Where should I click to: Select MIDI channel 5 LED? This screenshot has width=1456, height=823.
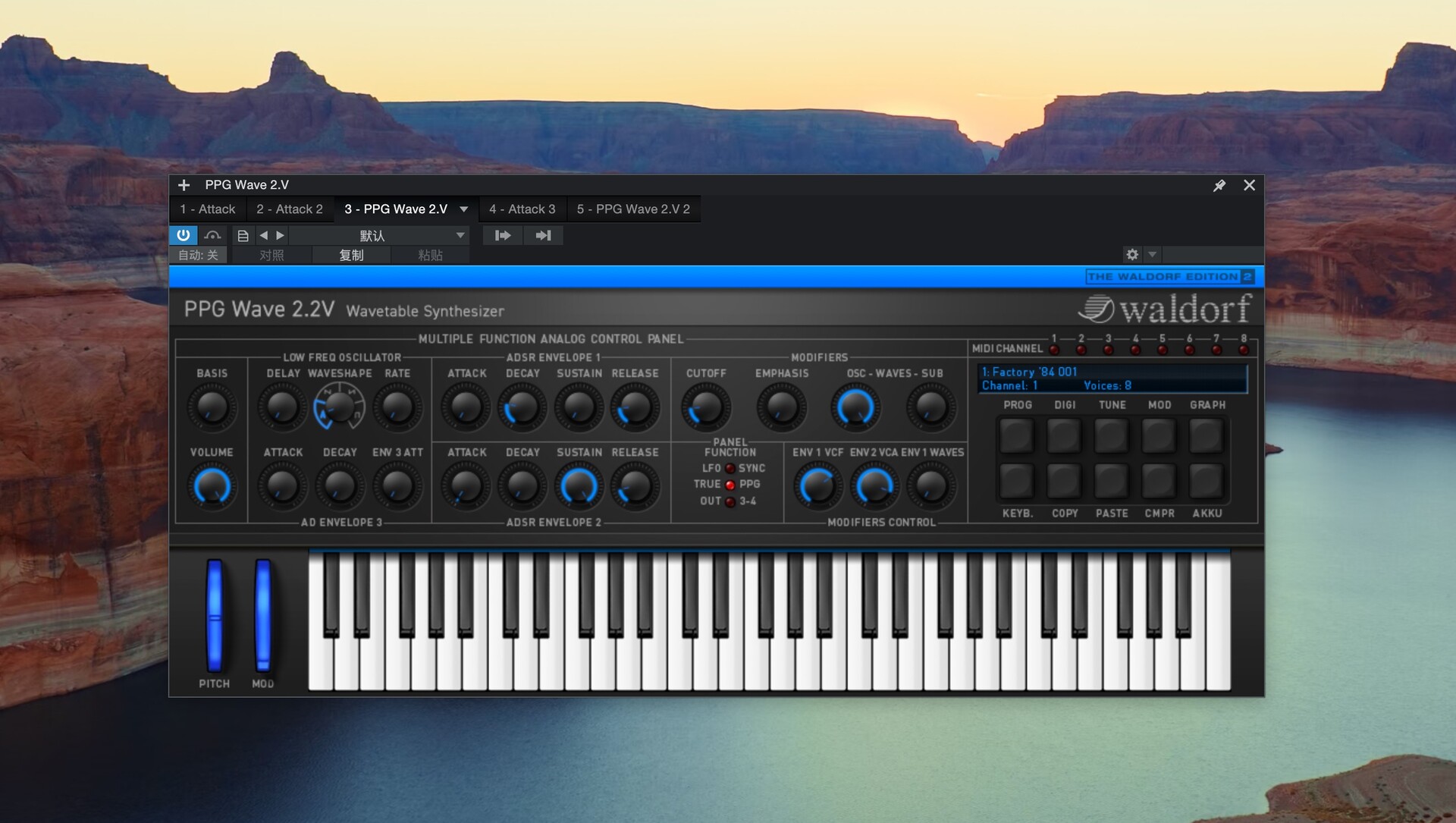click(1163, 350)
